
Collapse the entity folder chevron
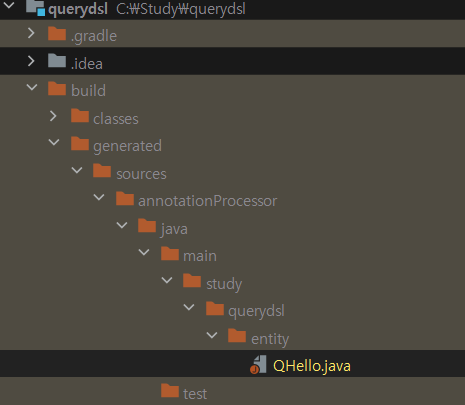pyautogui.click(x=212, y=335)
